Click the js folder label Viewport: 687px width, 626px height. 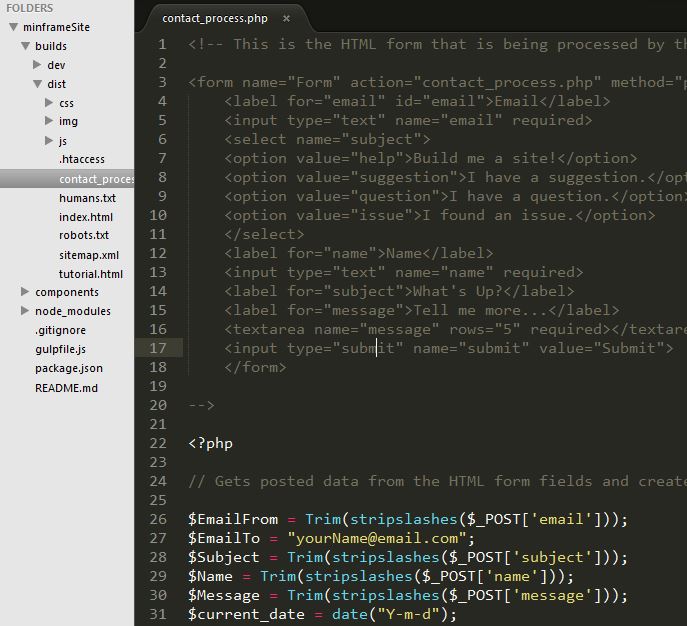click(63, 141)
